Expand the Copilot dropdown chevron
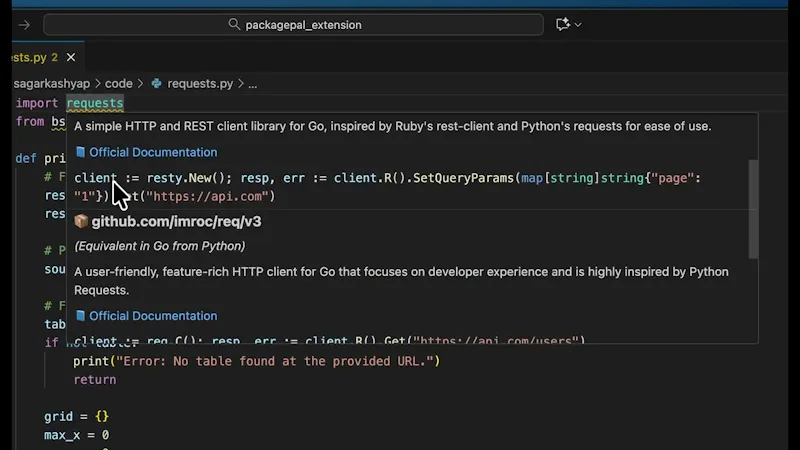Viewport: 800px width, 450px height. tap(578, 24)
